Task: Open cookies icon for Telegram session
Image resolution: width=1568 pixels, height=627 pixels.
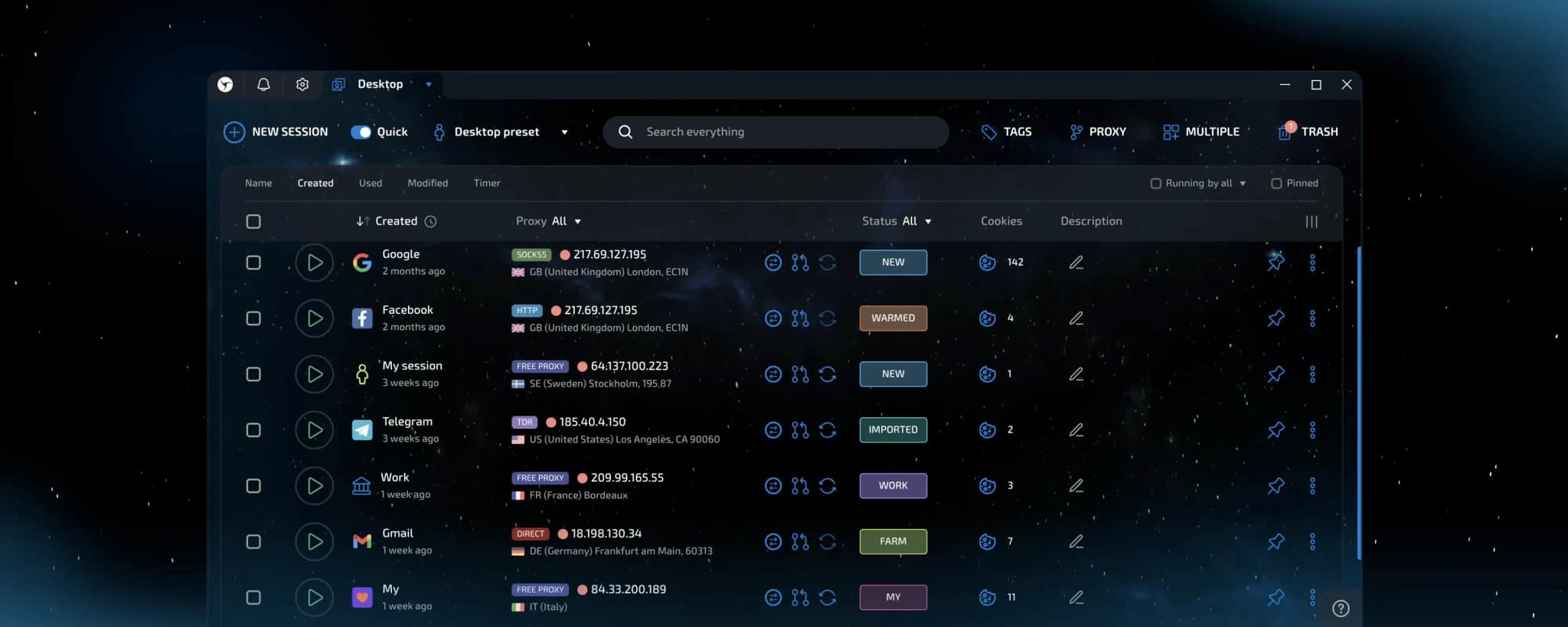Action: 988,430
